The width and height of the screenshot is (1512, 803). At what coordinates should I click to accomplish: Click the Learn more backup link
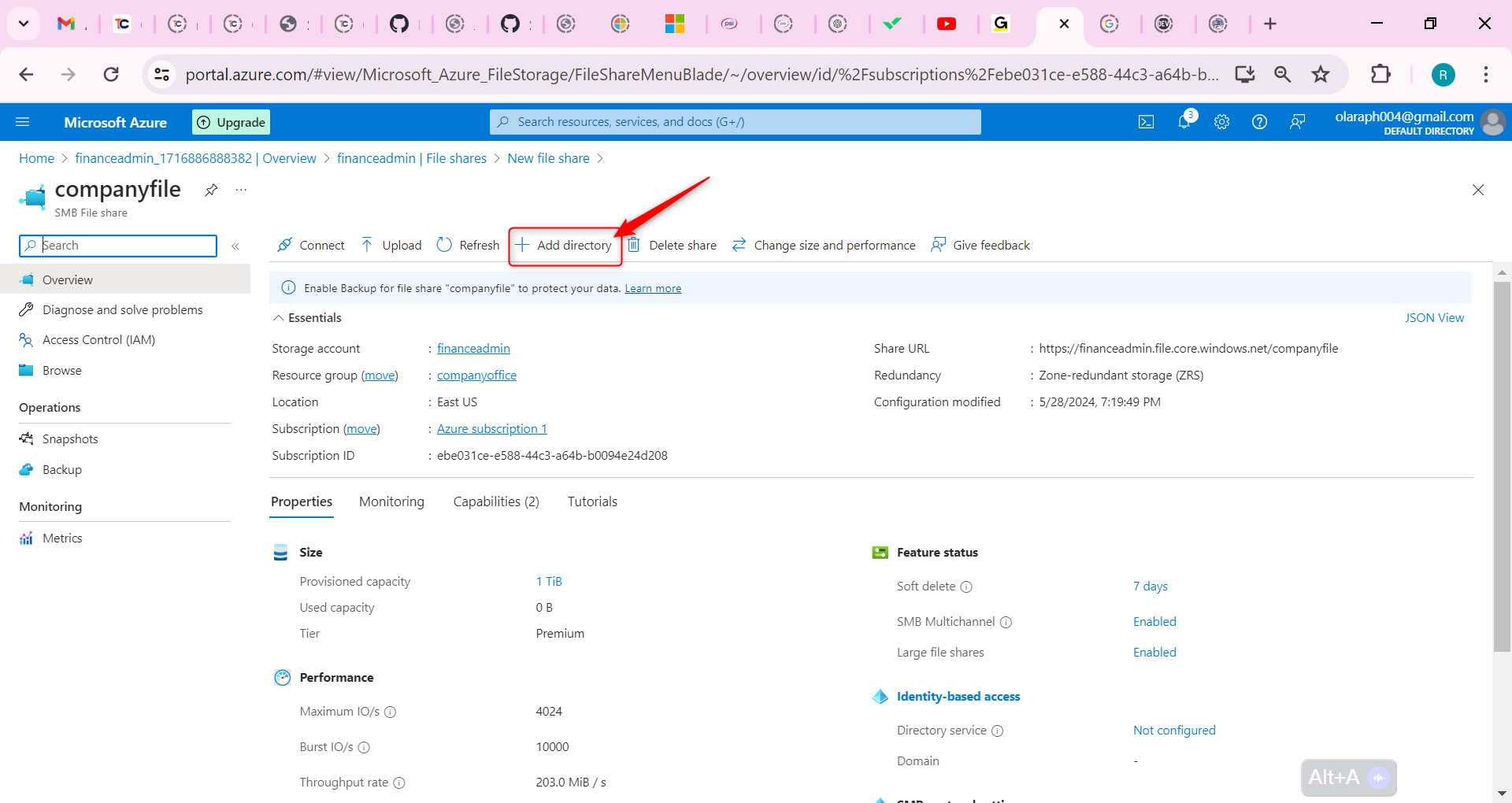(x=653, y=288)
